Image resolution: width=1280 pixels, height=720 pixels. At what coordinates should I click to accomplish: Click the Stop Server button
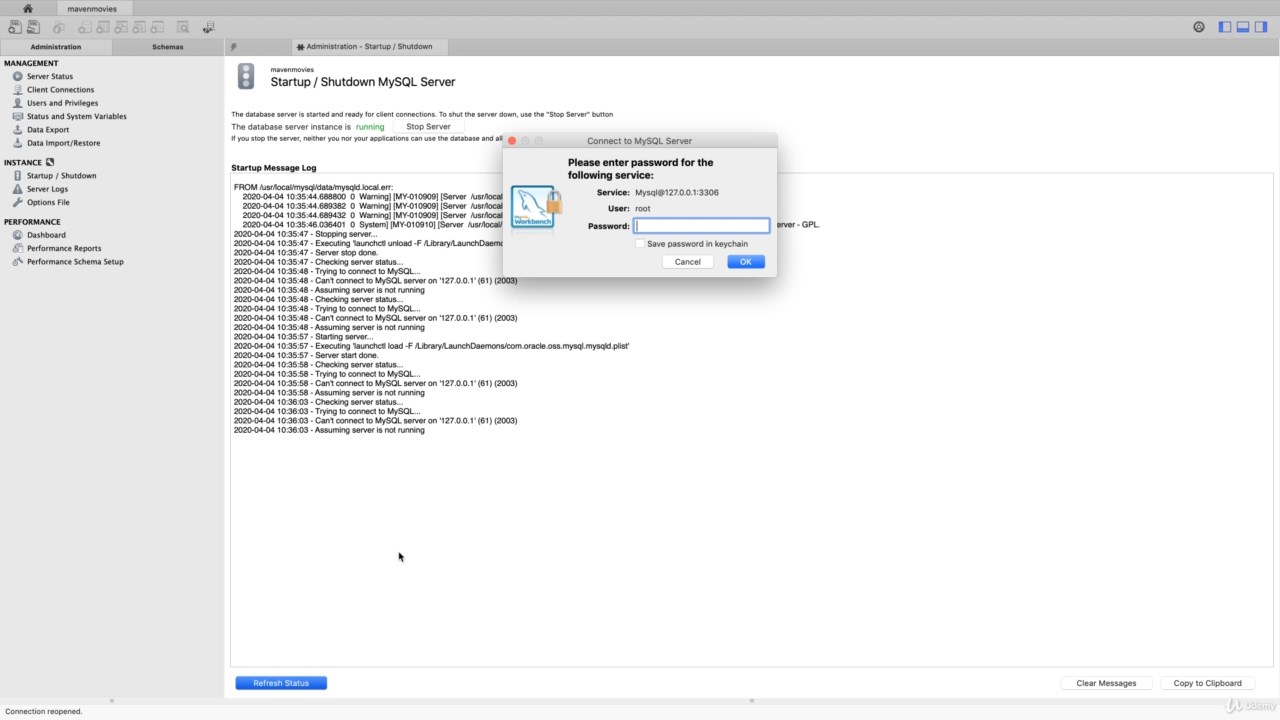[x=428, y=127]
